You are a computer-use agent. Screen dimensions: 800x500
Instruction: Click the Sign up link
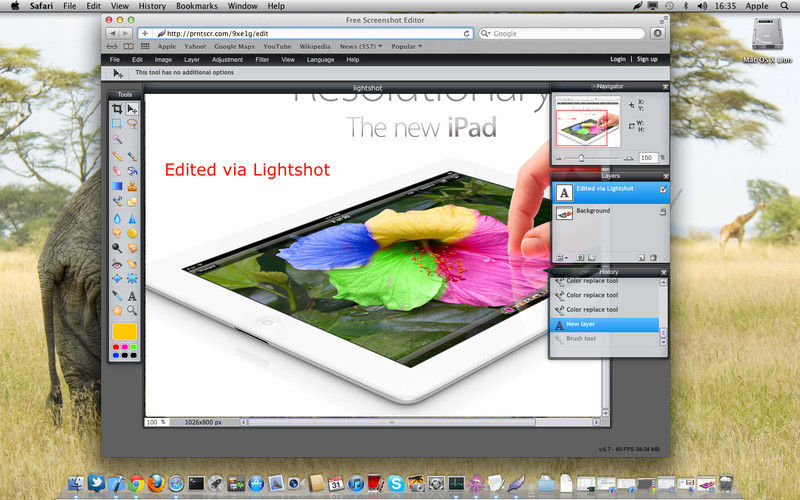(x=647, y=59)
